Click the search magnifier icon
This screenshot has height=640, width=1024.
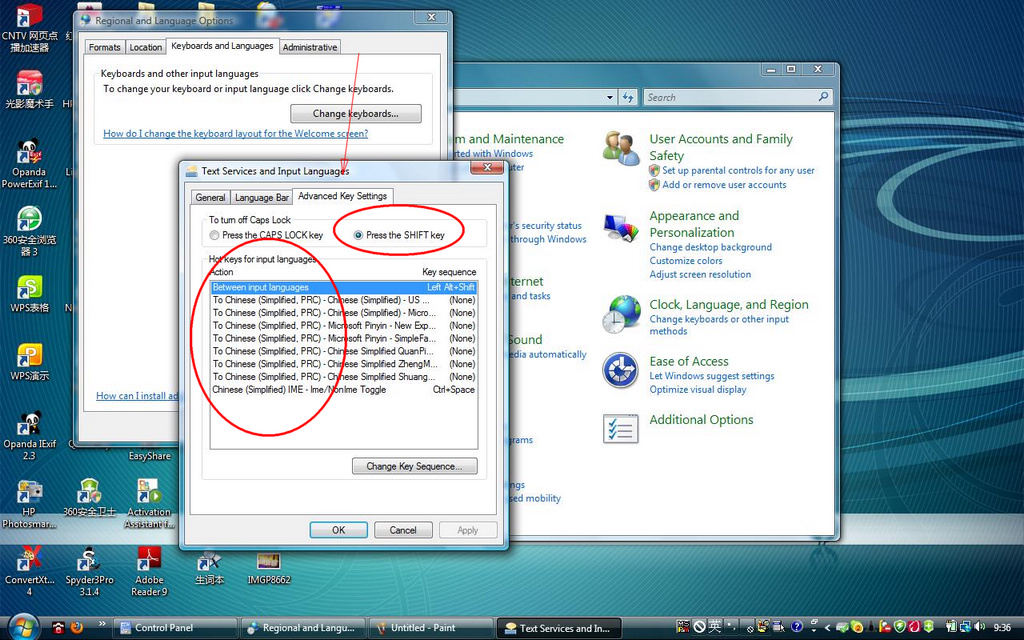824,97
